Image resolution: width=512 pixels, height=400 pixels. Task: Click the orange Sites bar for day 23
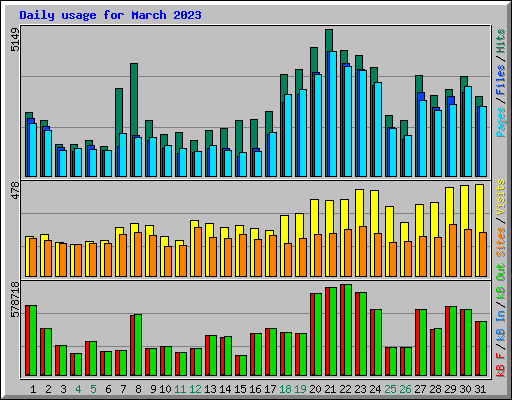tap(363, 251)
